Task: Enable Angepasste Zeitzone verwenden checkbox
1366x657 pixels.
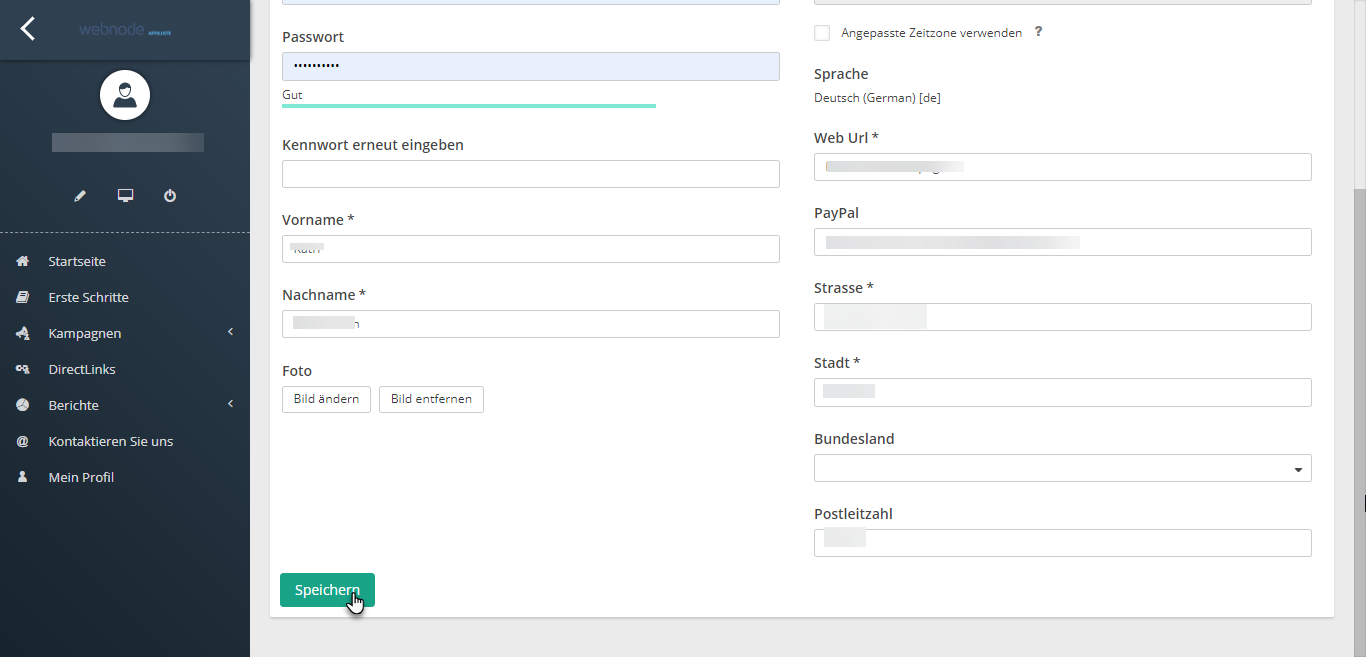Action: click(822, 33)
